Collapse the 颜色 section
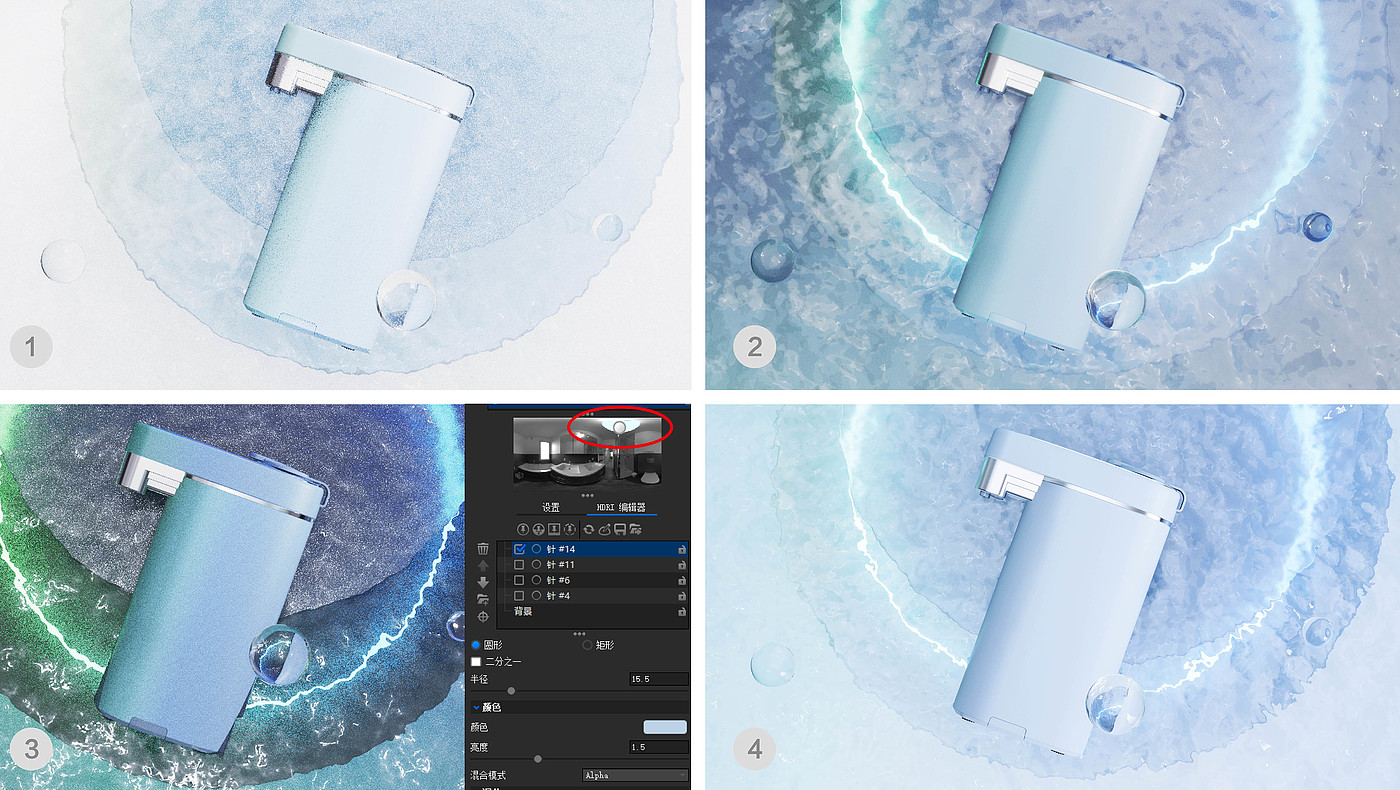This screenshot has height=790, width=1400. tap(477, 707)
